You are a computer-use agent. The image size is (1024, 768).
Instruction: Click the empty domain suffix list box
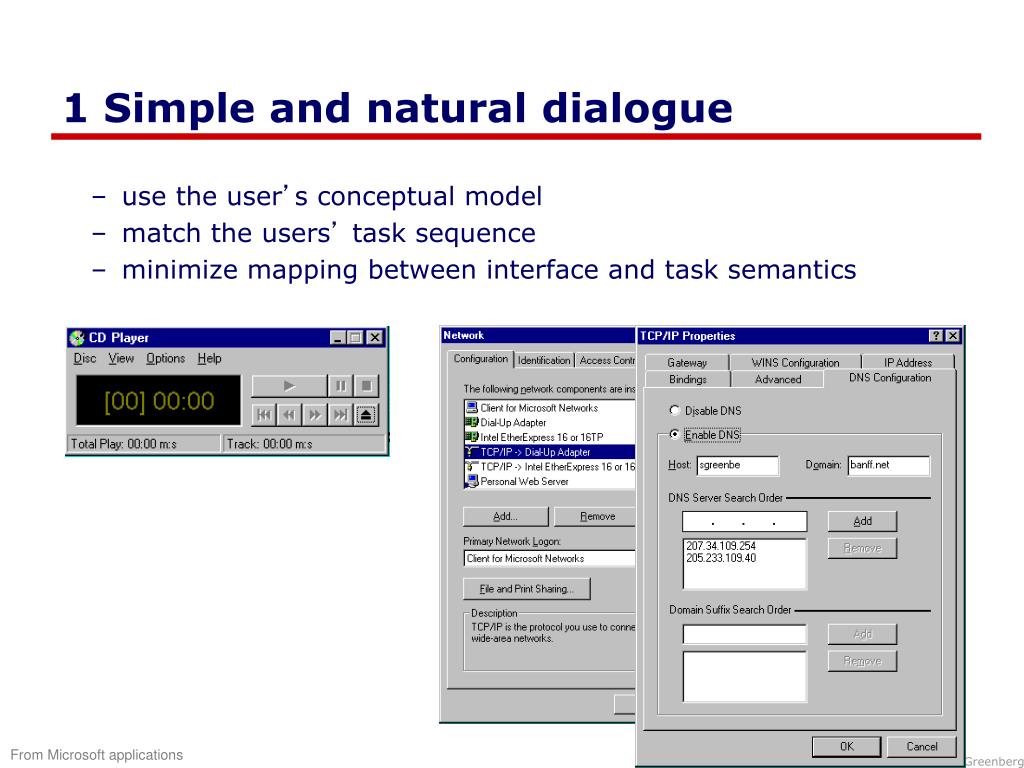pos(744,677)
